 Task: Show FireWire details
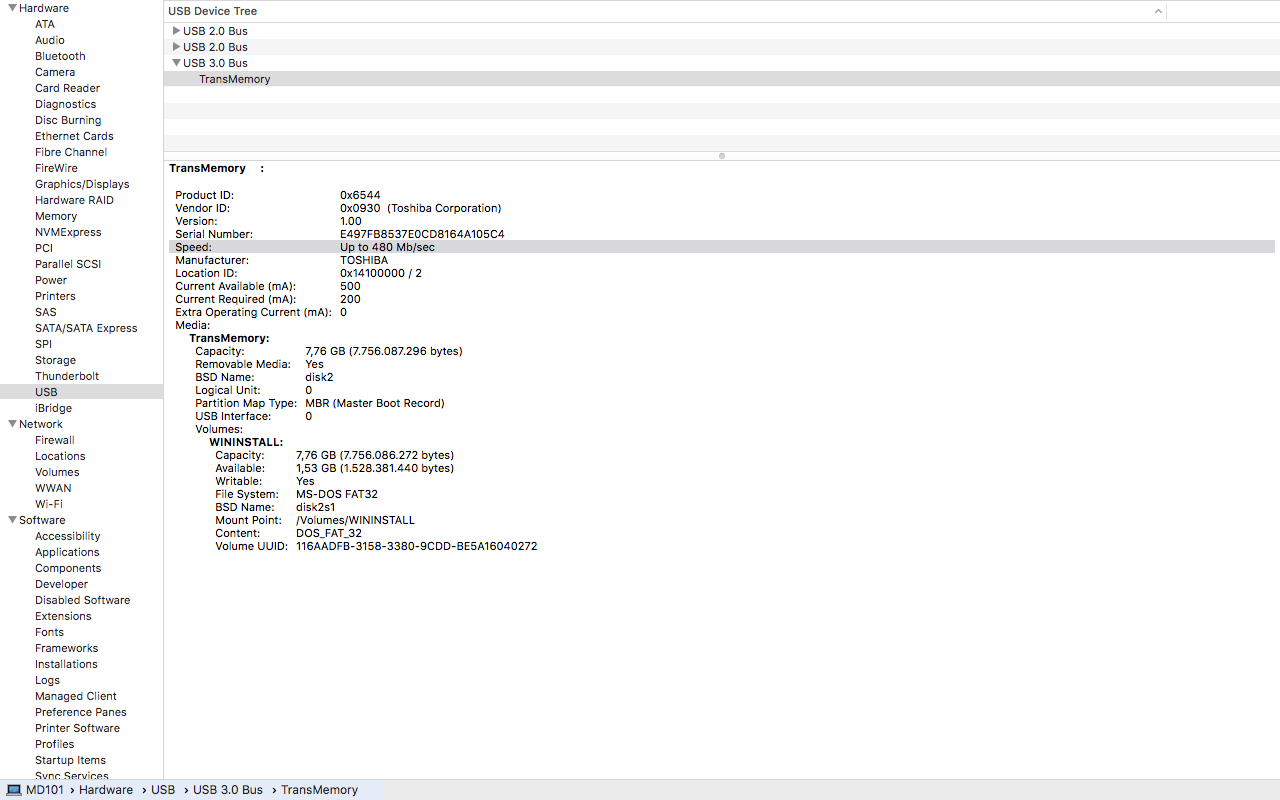pyautogui.click(x=56, y=168)
